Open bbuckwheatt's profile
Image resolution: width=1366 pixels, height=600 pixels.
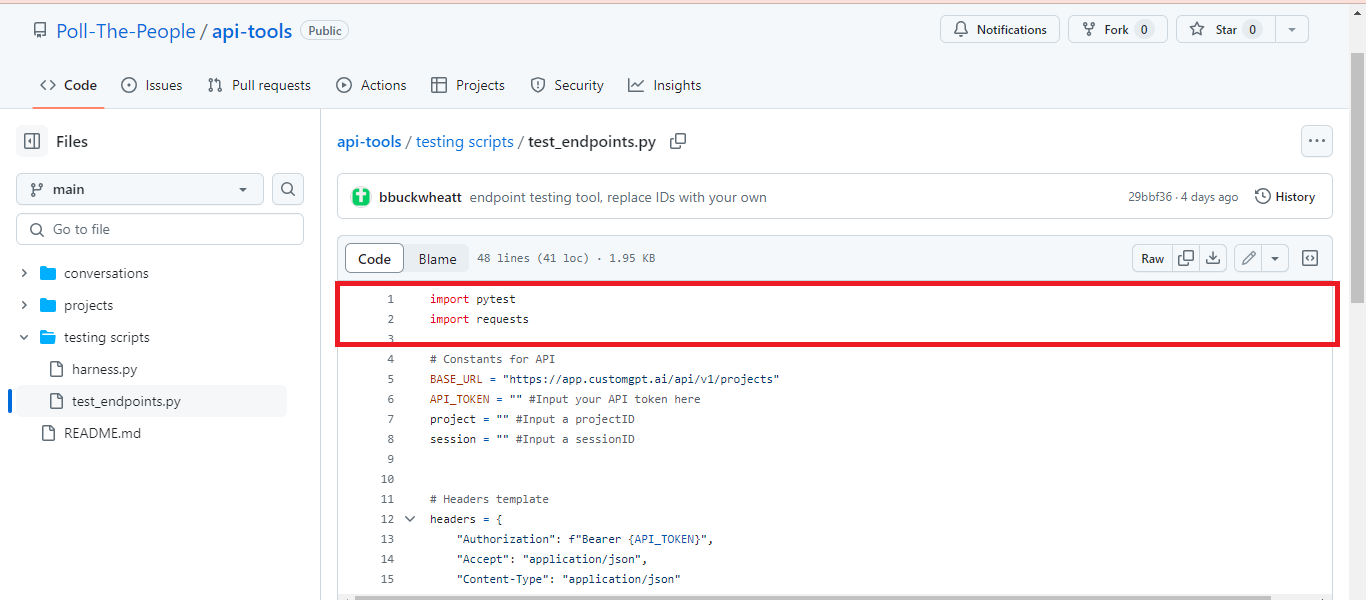pyautogui.click(x=420, y=196)
